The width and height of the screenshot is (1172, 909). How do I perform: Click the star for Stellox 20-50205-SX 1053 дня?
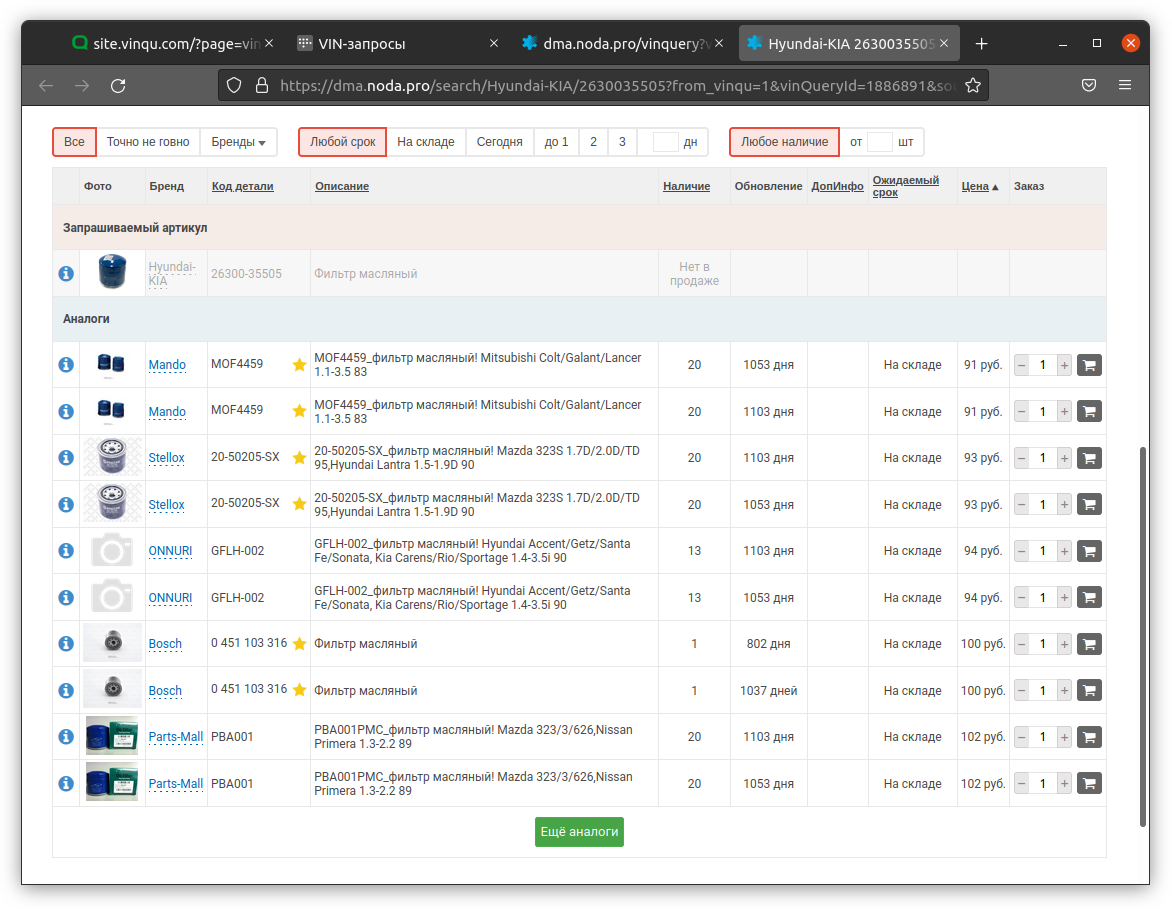299,504
